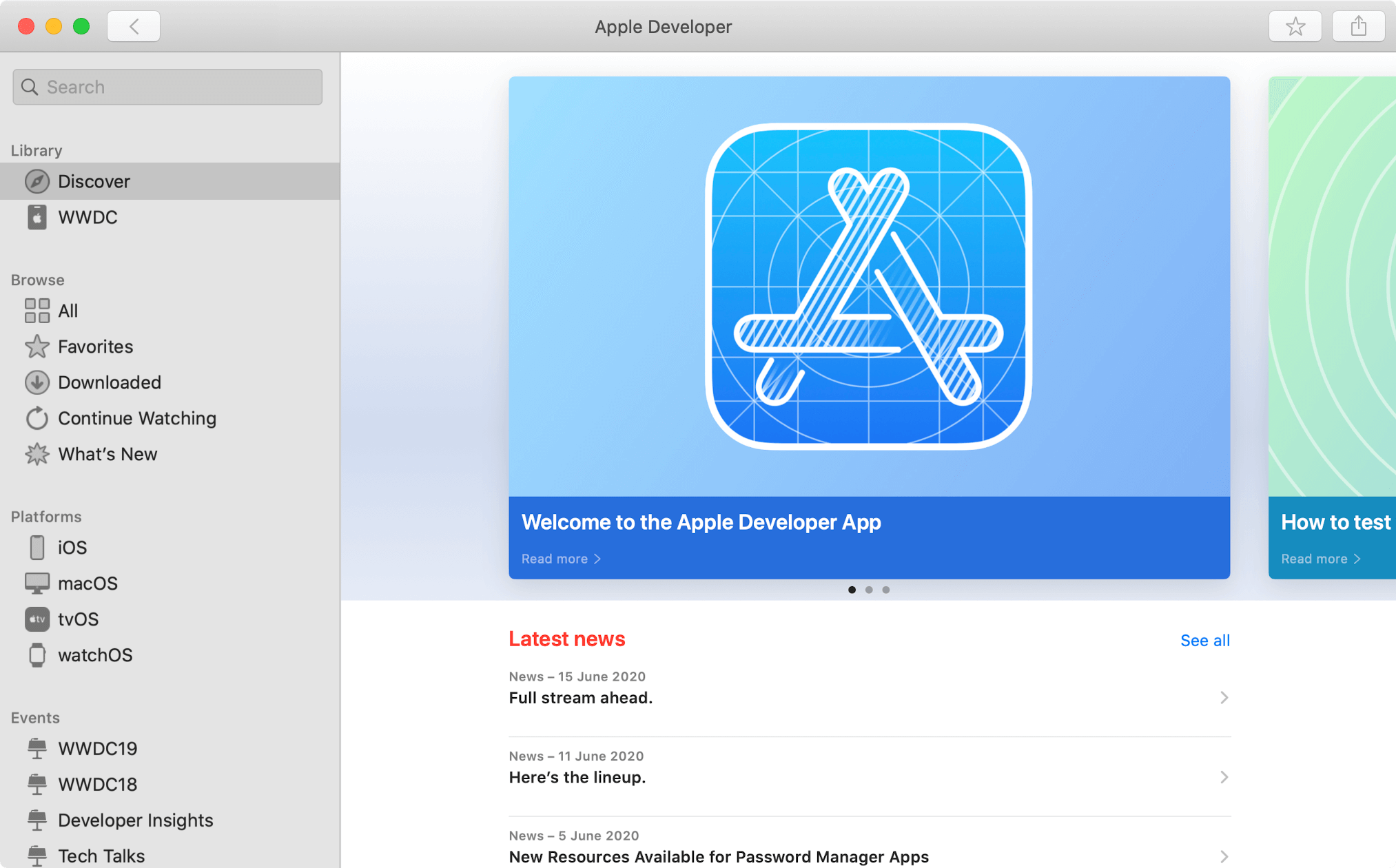The width and height of the screenshot is (1396, 868).
Task: Click the WWDC18 podium icon
Action: coord(37,784)
